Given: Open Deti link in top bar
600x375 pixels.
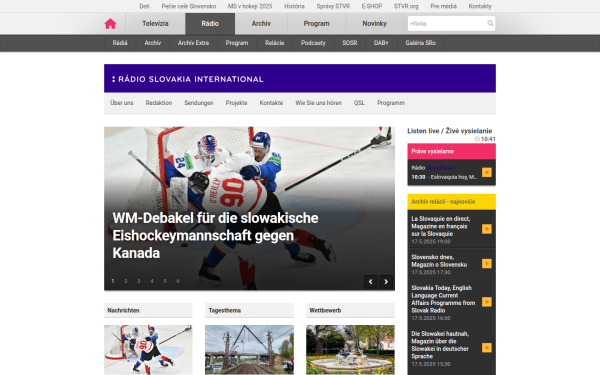Looking at the screenshot, I should point(144,6).
